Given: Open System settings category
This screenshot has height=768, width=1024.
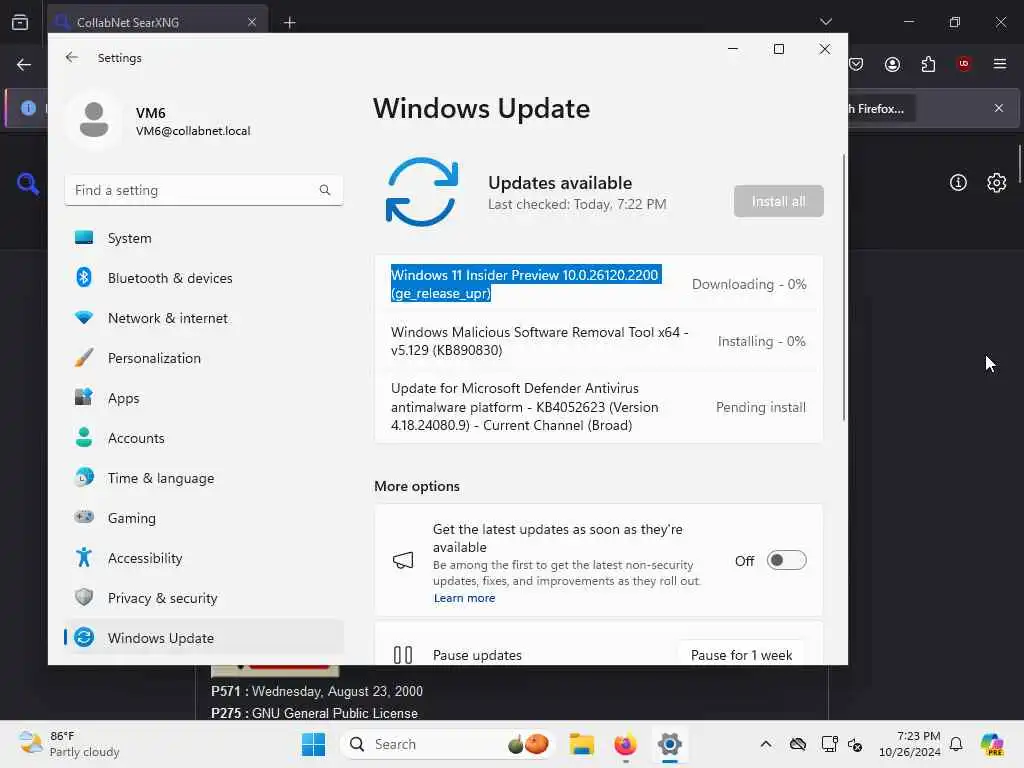Looking at the screenshot, I should point(204,238).
